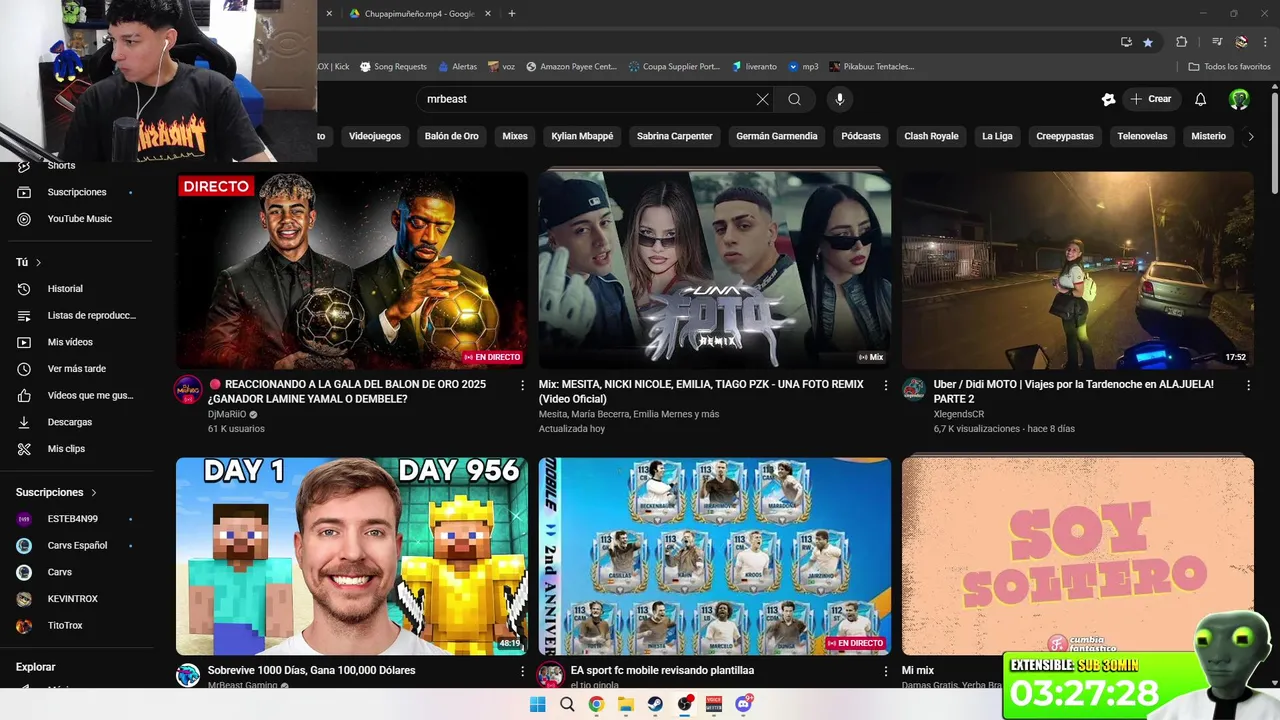1280x720 pixels.
Task: Expand the Tú section chevron
Action: pyautogui.click(x=38, y=262)
